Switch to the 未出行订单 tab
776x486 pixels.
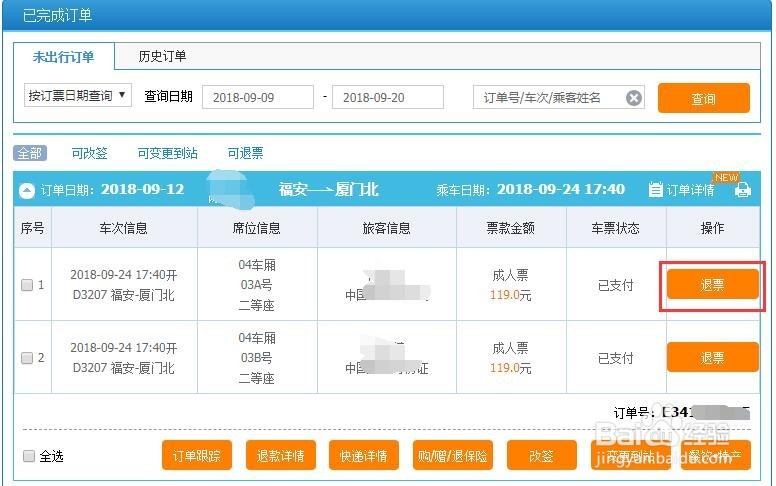63,56
